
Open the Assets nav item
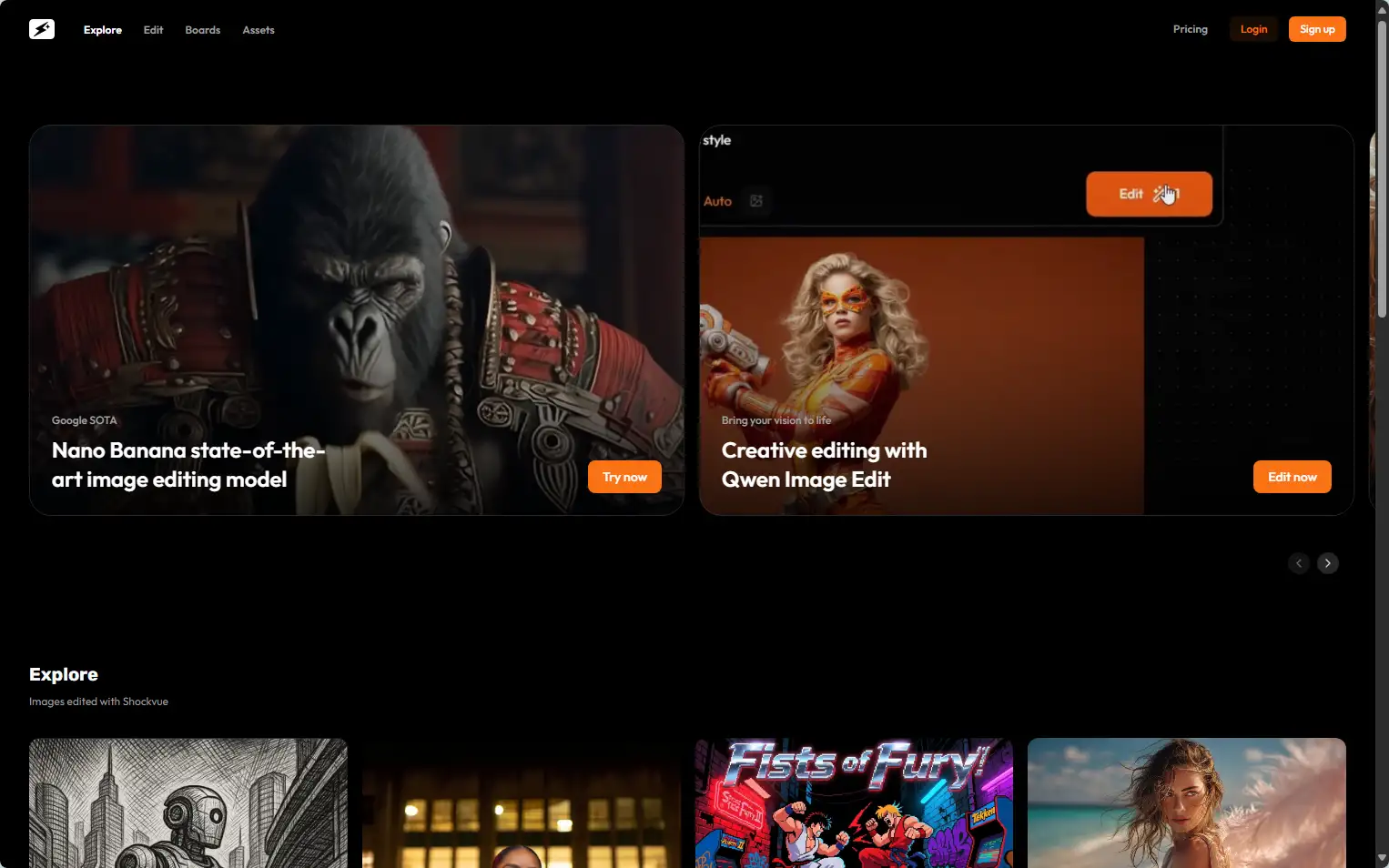click(x=259, y=30)
